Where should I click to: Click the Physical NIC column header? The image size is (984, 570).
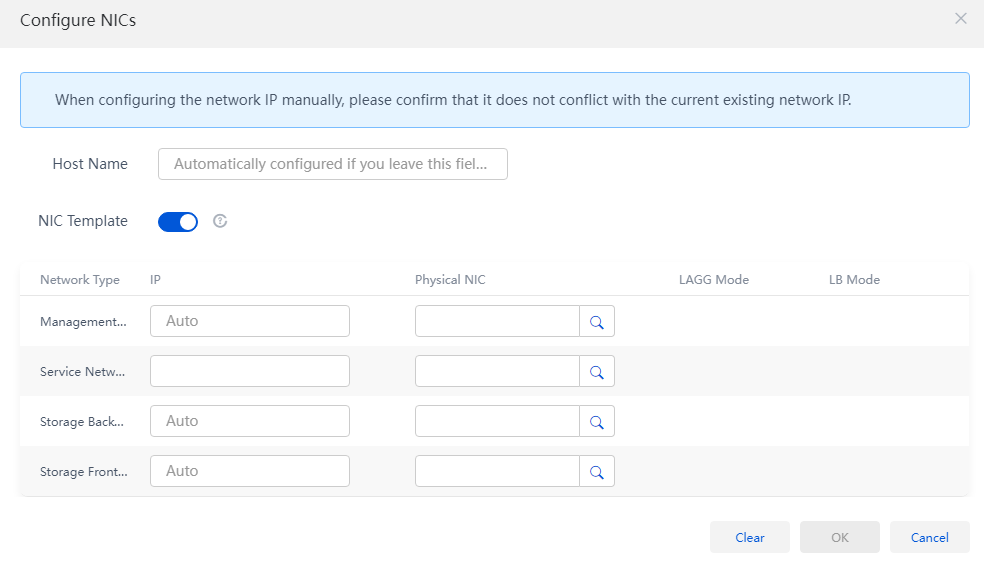pos(450,280)
